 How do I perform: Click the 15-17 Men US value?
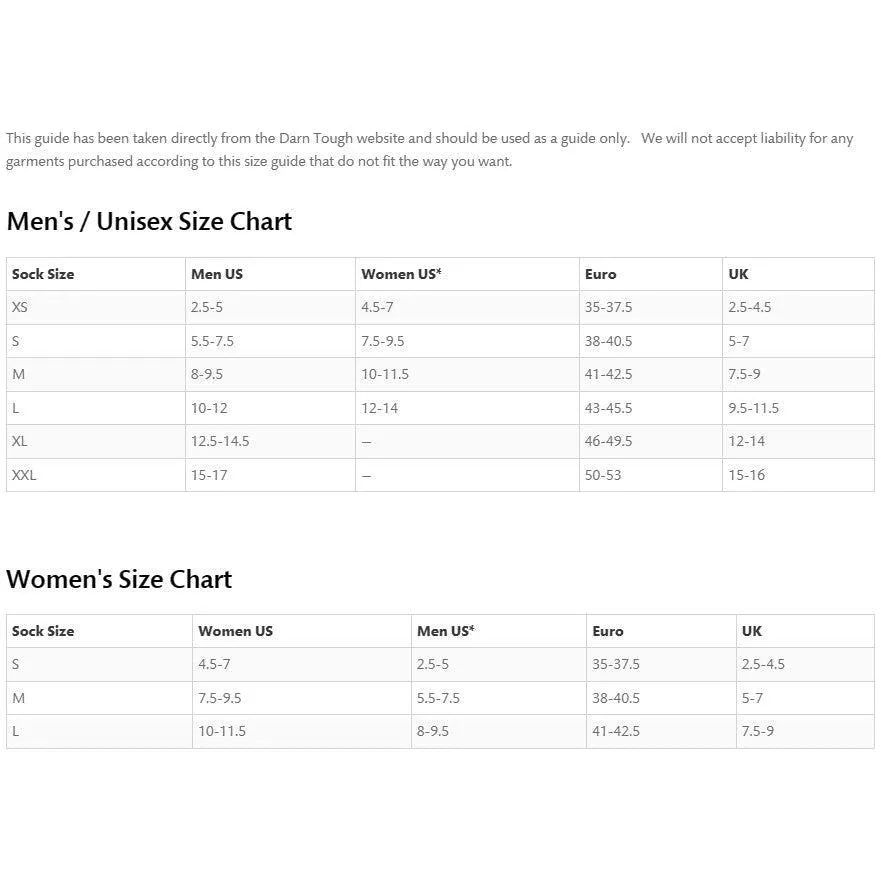click(x=209, y=475)
